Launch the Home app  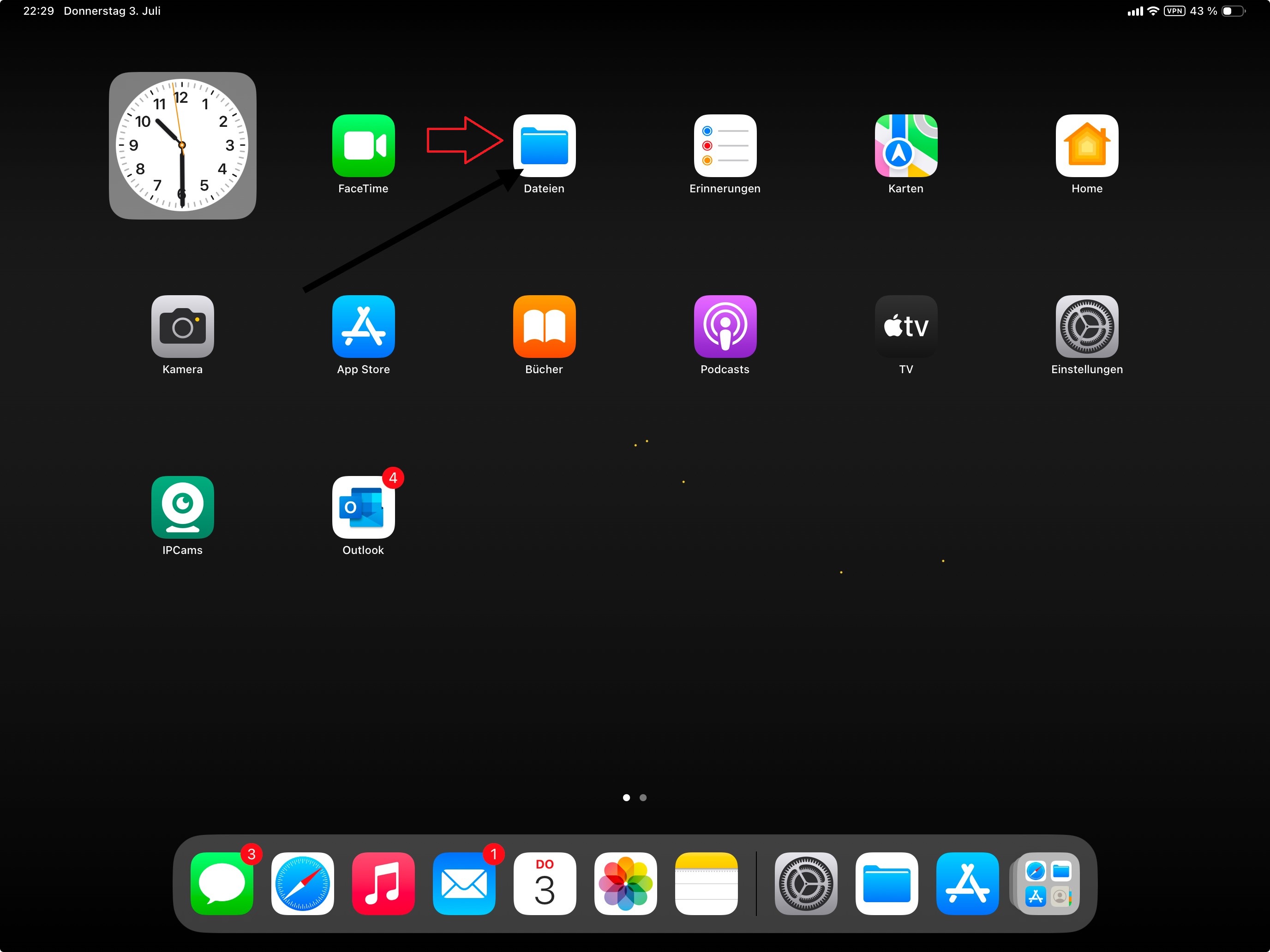(x=1086, y=146)
